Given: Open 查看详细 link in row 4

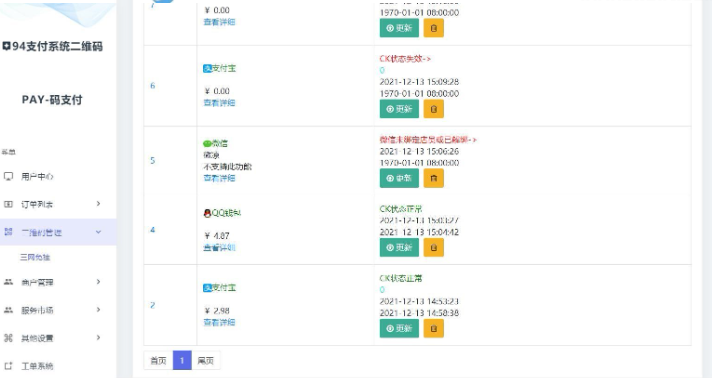Looking at the screenshot, I should 219,248.
